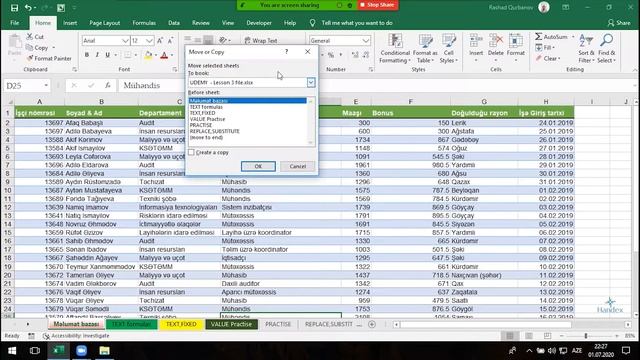Check the Create a copy checkbox

click(191, 152)
